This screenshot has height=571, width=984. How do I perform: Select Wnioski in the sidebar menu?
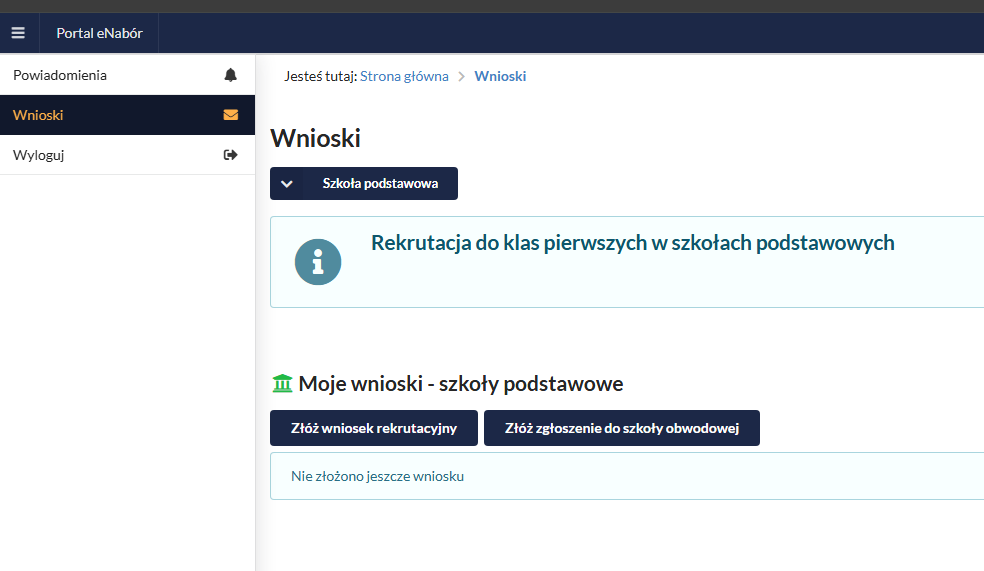tap(38, 115)
